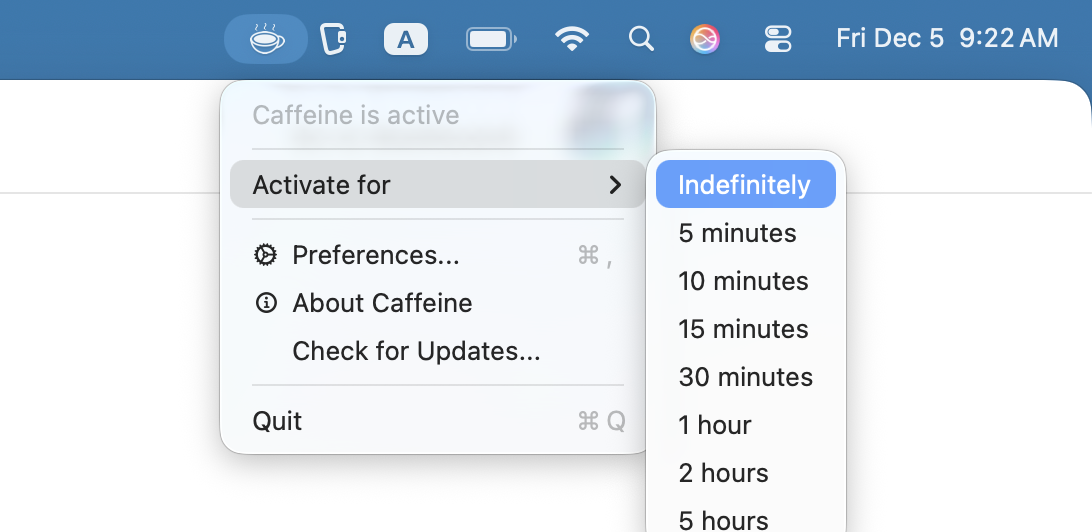1092x532 pixels.
Task: Click the input source 'A' icon
Action: (x=405, y=39)
